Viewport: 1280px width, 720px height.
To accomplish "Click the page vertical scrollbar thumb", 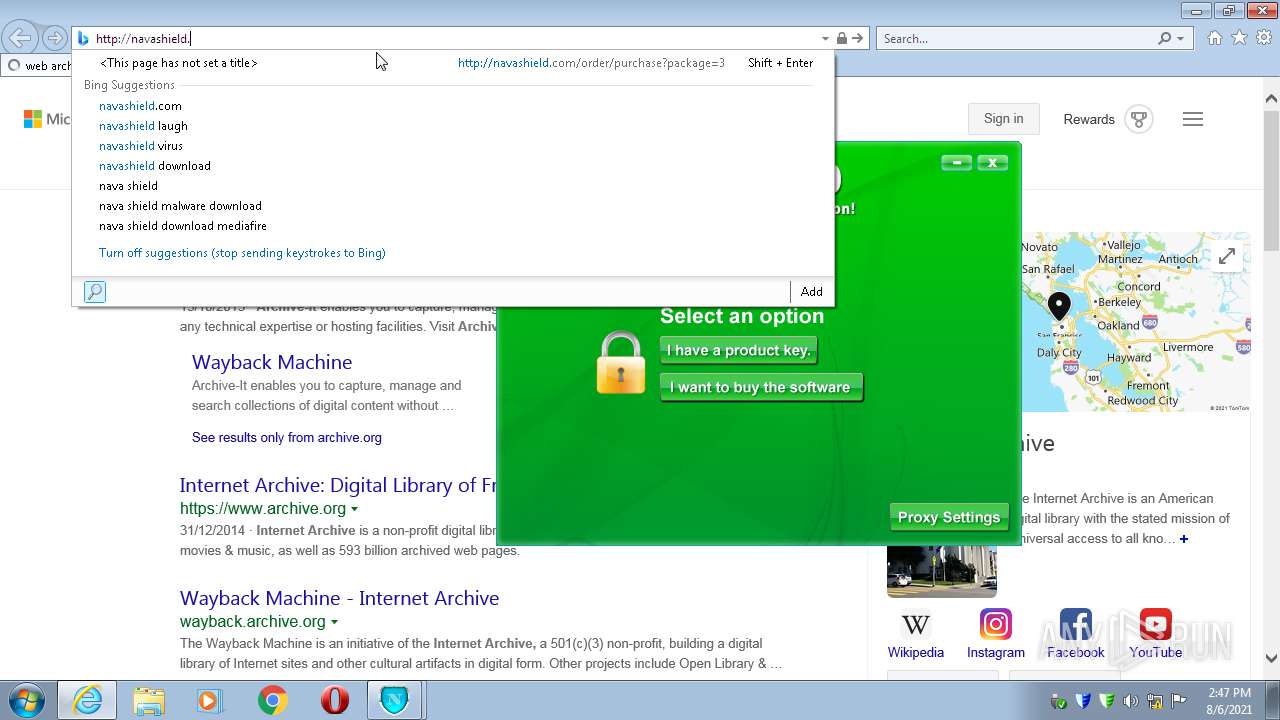I will (1271, 180).
